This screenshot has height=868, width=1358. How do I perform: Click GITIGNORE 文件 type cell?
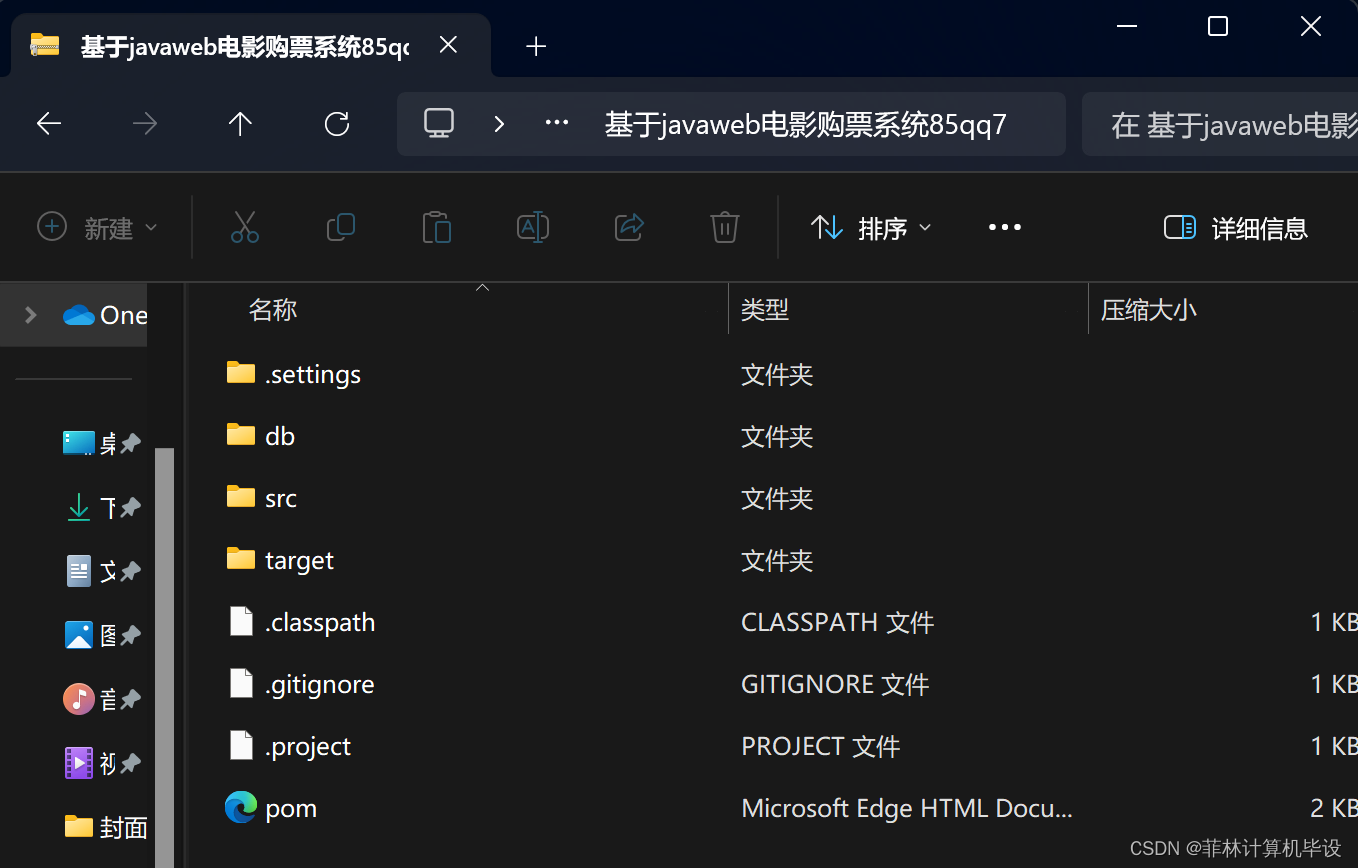pyautogui.click(x=835, y=685)
